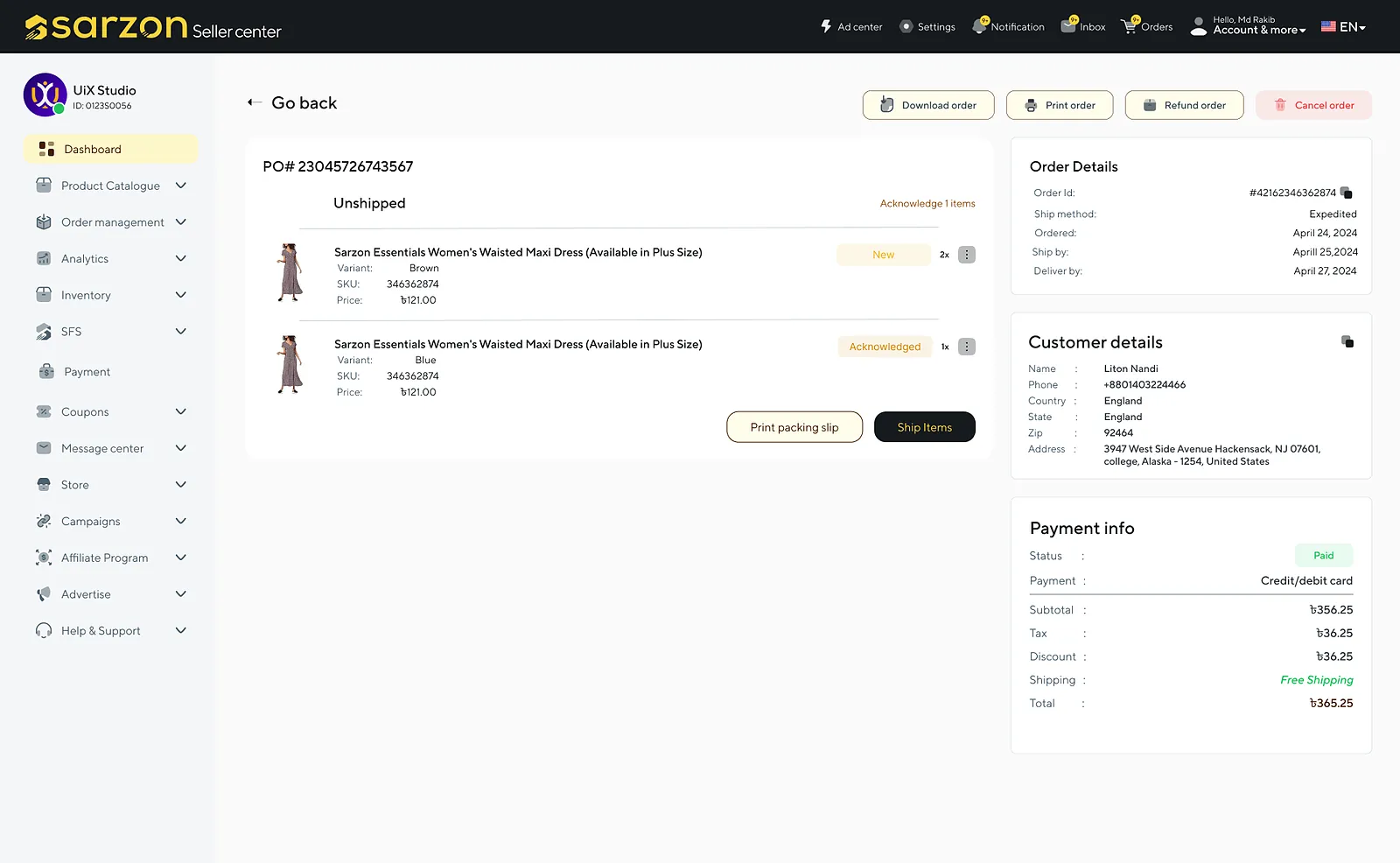Open Account & more dropdown

coord(1249,25)
